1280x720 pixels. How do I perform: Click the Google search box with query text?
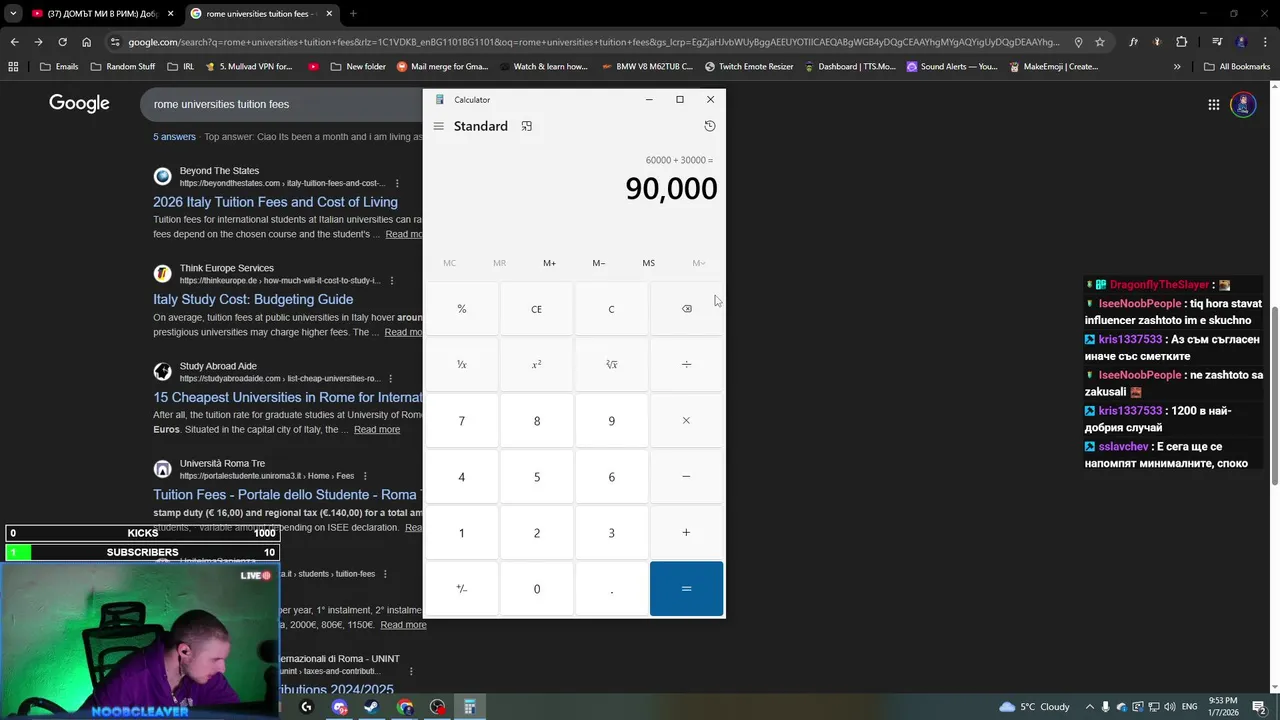tap(284, 104)
